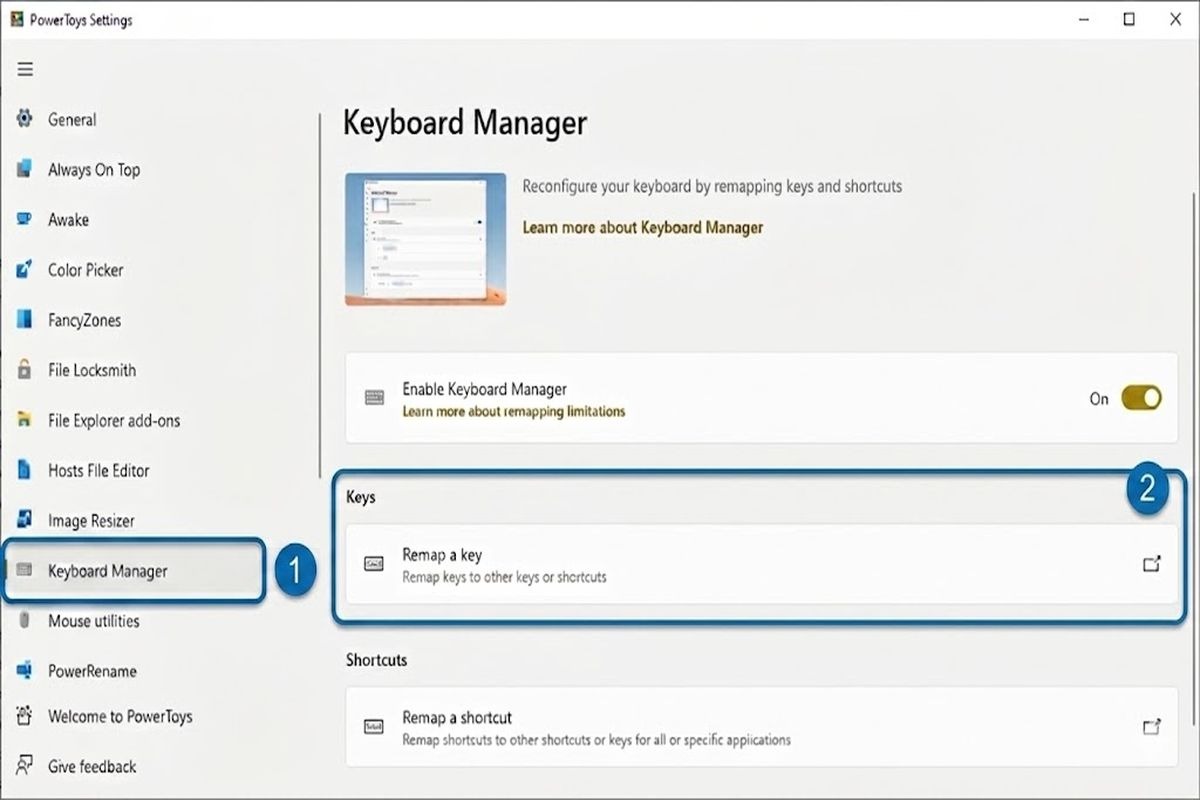Close the PowerToys Settings window
This screenshot has width=1200, height=800.
pyautogui.click(x=1174, y=19)
